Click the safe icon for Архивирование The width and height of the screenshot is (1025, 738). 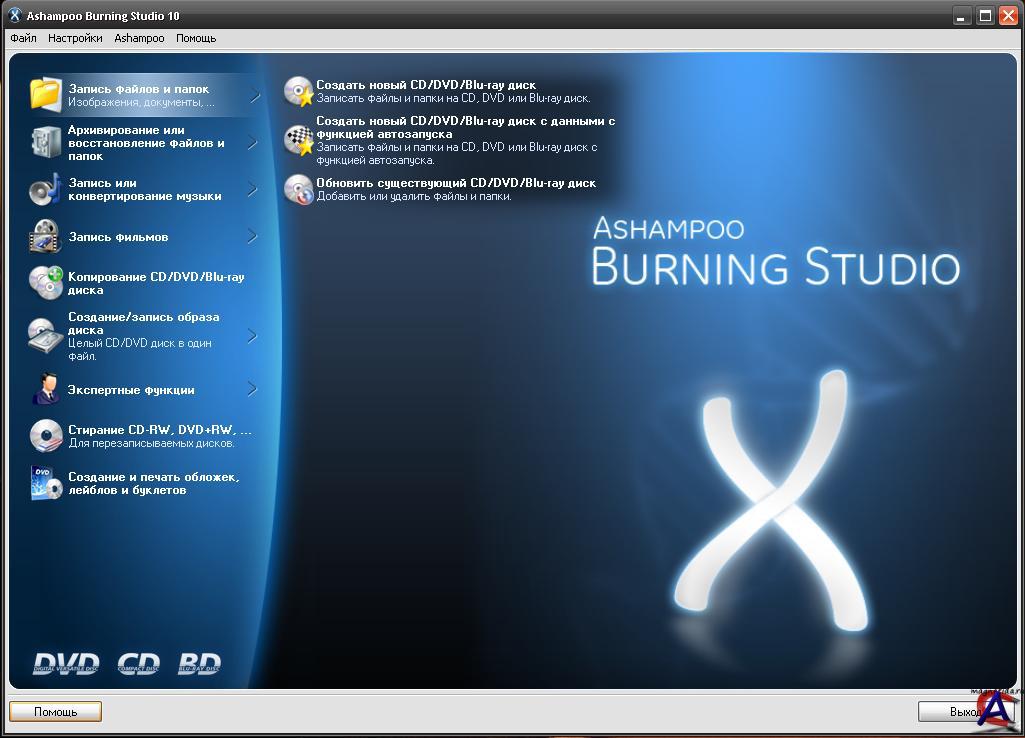click(45, 142)
